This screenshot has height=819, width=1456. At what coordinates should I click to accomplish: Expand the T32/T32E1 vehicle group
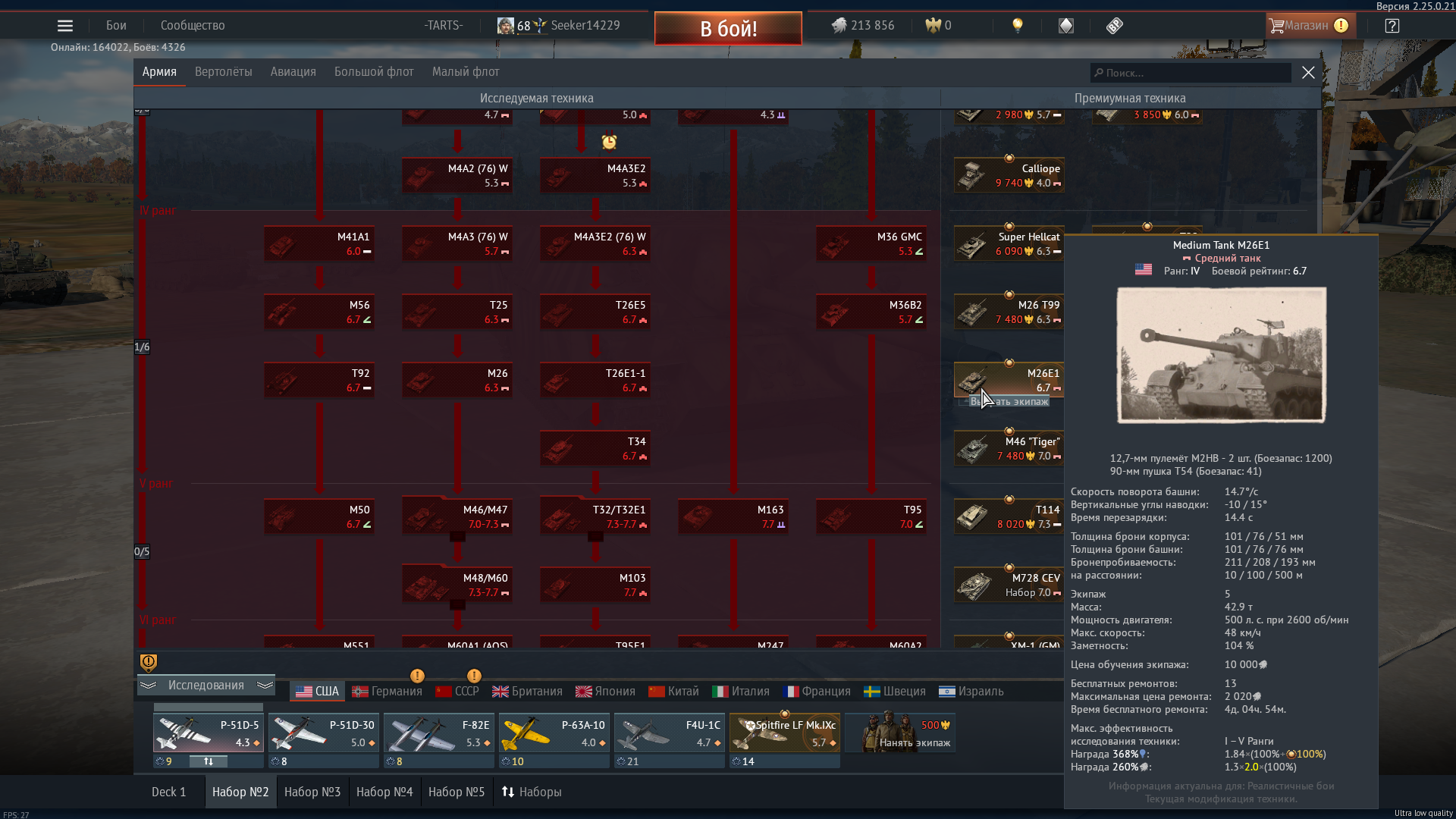[x=595, y=516]
